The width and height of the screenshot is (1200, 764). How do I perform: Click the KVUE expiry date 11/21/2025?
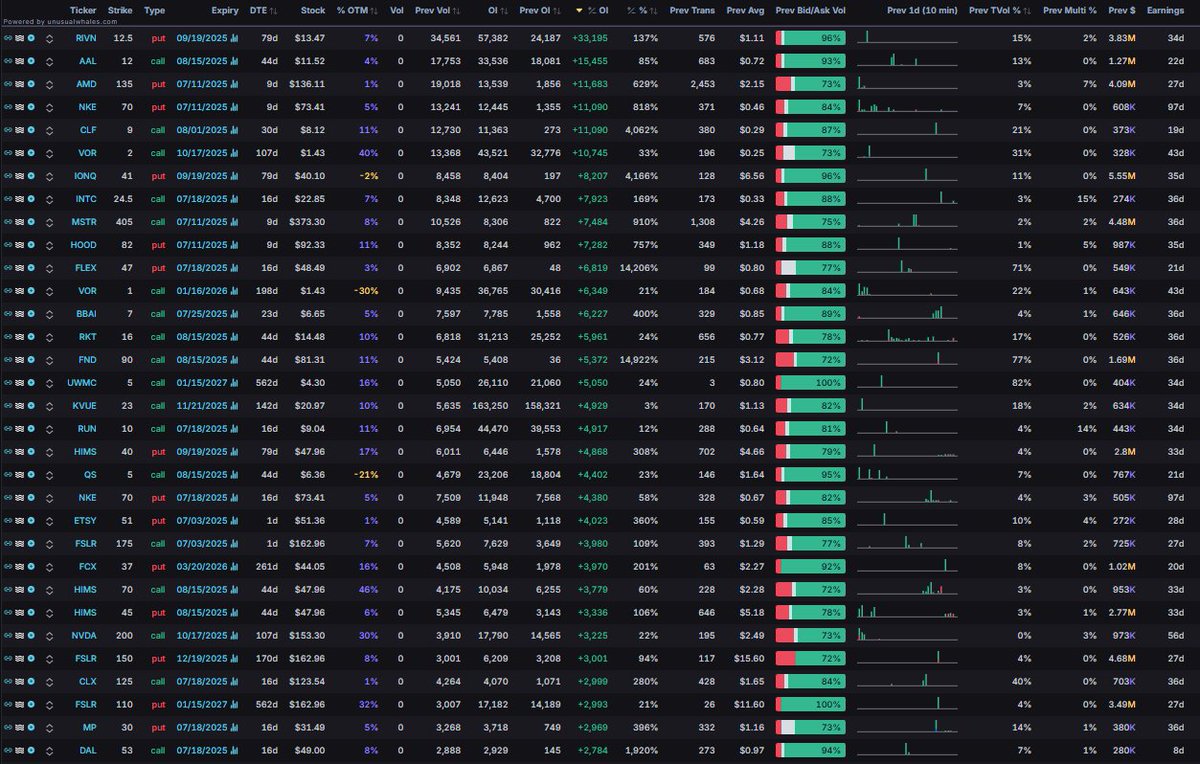tap(202, 405)
